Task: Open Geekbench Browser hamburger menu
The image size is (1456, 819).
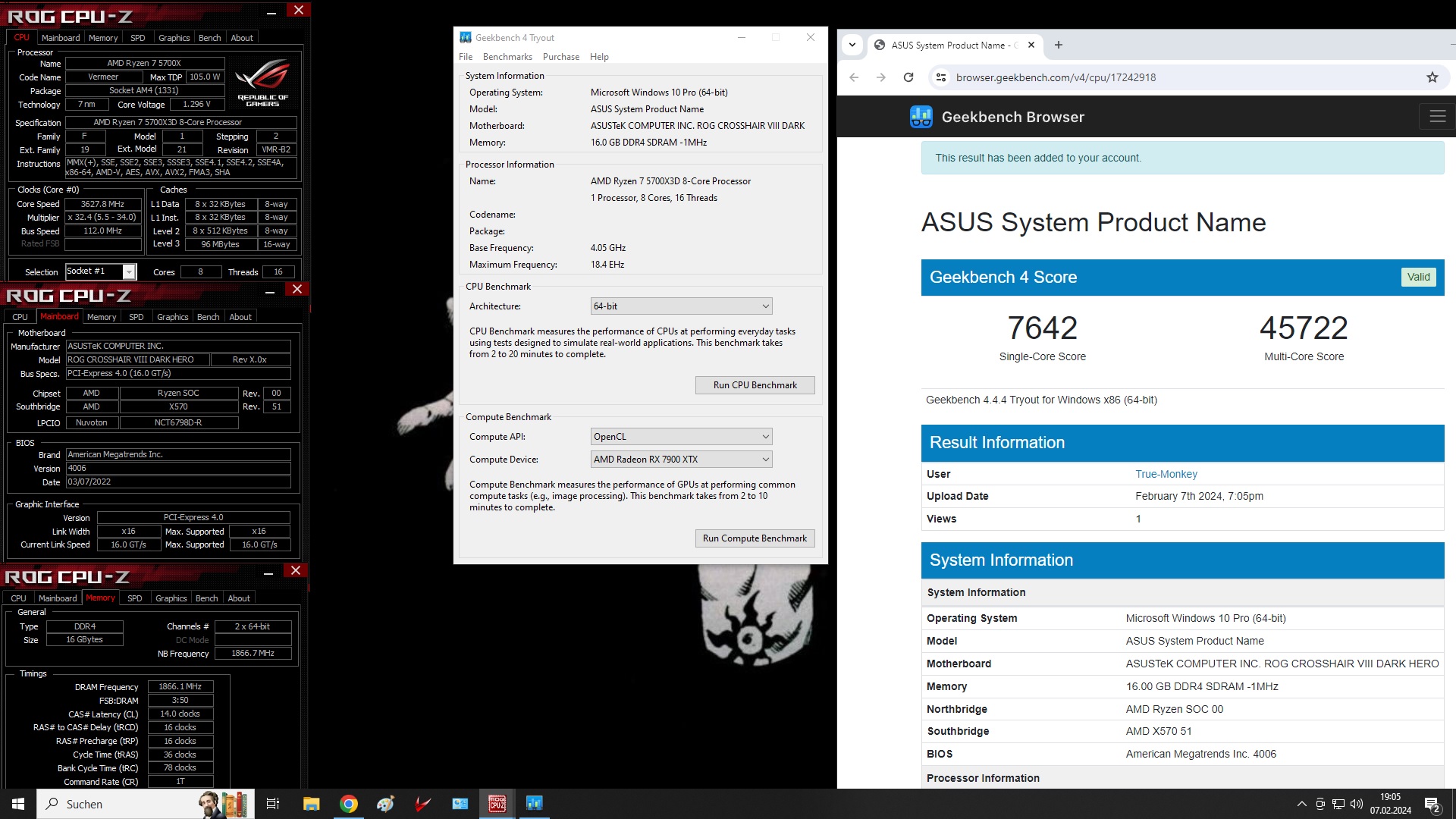Action: coord(1437,117)
